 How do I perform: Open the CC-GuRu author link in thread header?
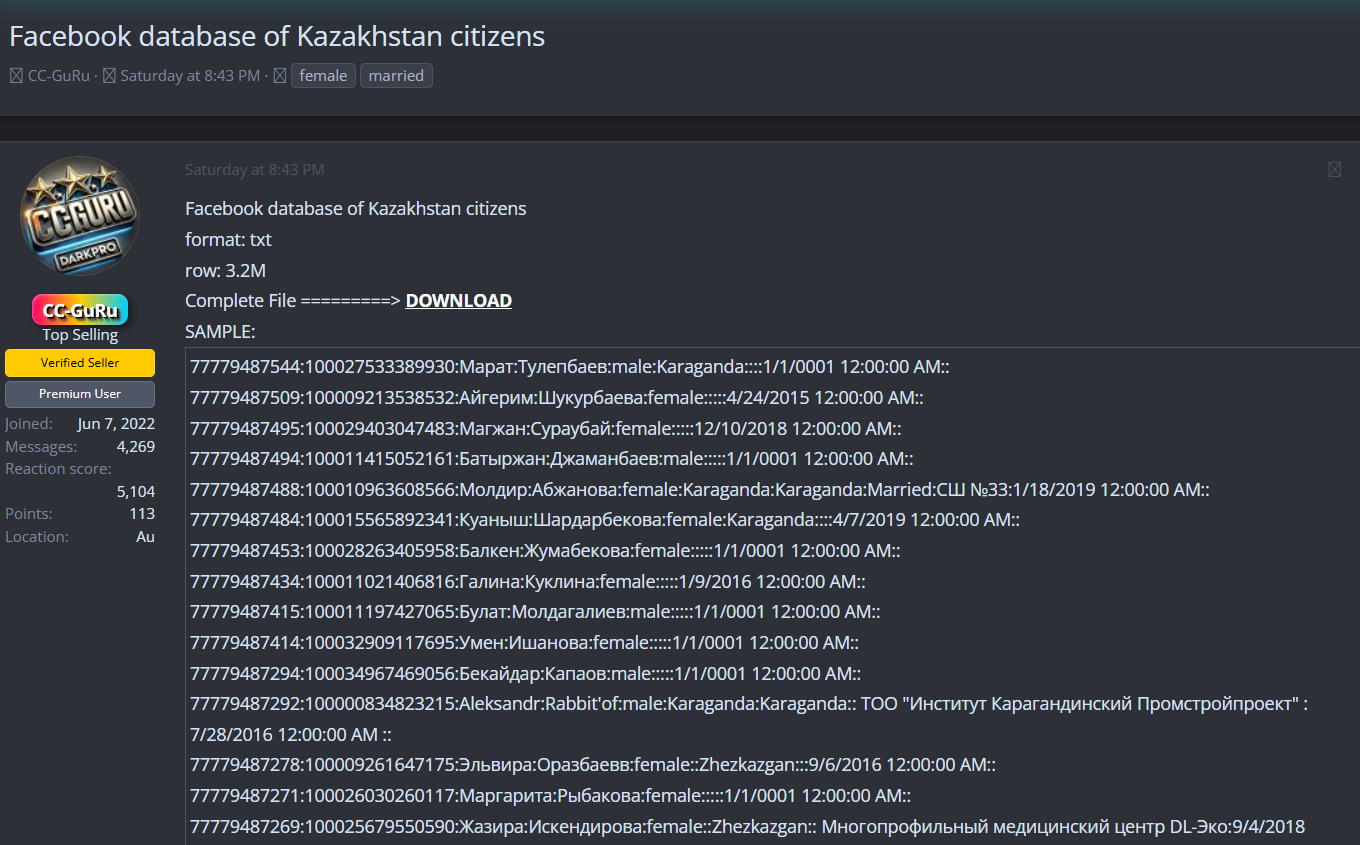[x=58, y=76]
